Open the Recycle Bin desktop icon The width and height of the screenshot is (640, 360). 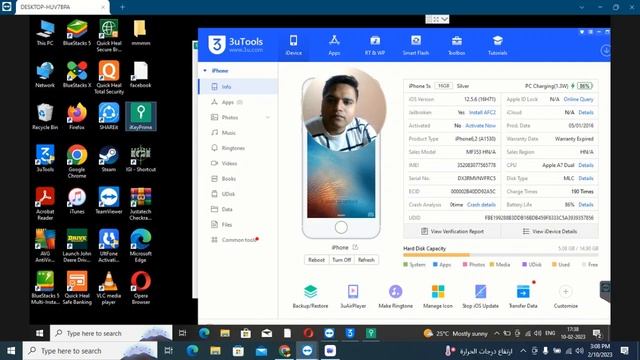click(45, 116)
